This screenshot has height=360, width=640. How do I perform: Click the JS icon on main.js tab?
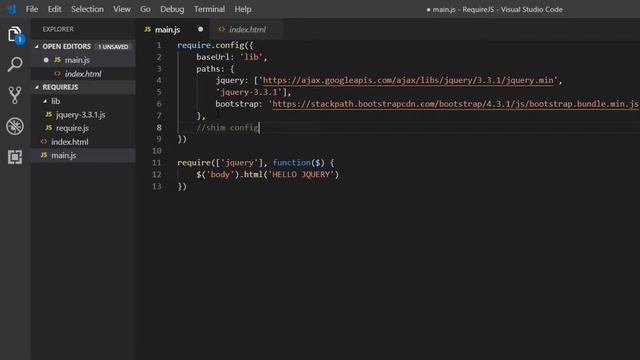pos(148,29)
